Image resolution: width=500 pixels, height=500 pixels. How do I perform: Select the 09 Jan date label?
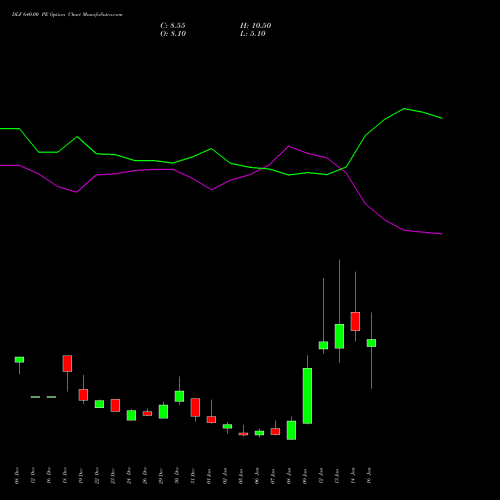[x=305, y=476]
